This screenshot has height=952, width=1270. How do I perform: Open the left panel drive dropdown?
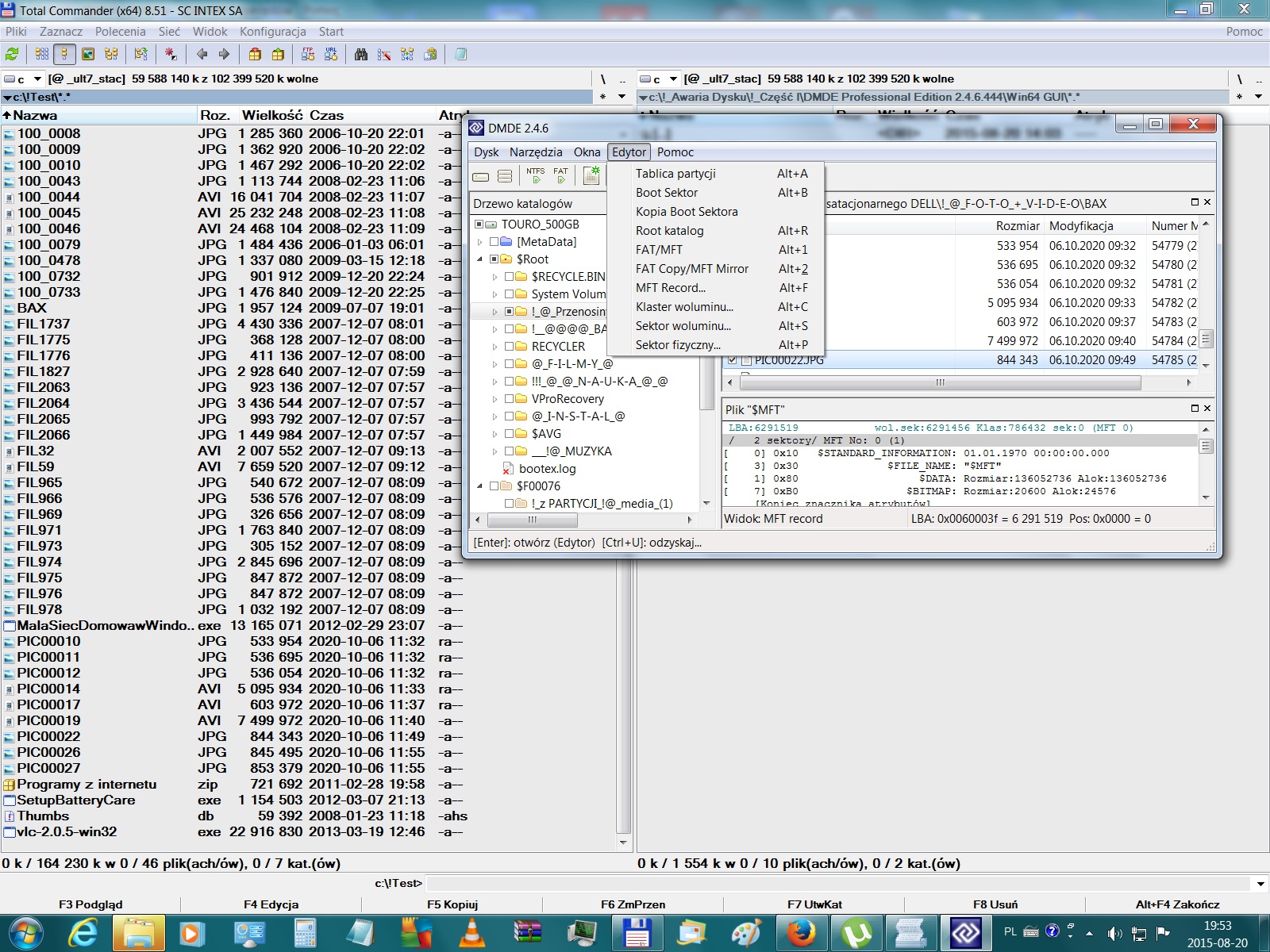[37, 79]
